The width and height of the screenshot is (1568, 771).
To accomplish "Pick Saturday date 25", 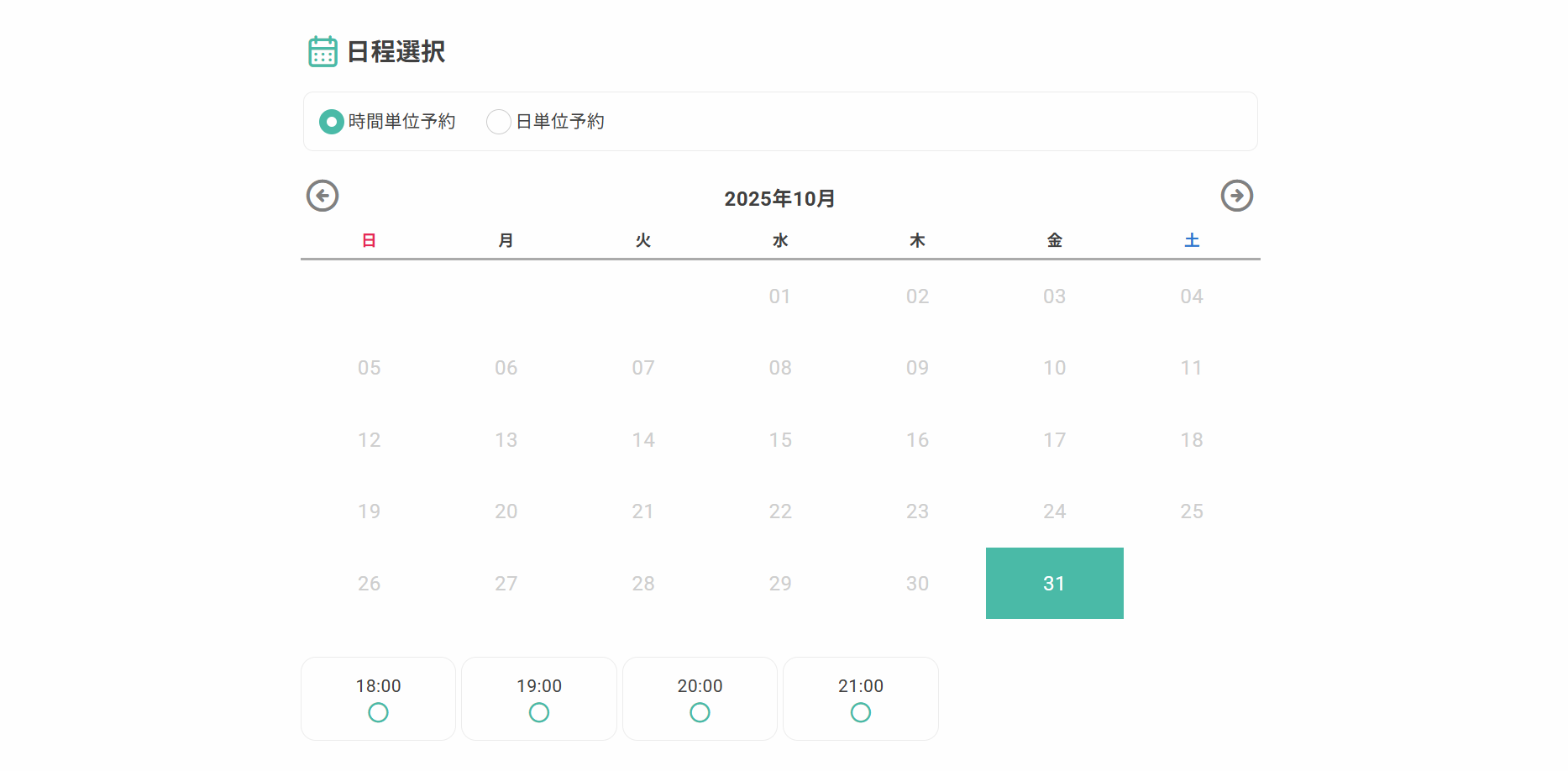I will coord(1191,511).
